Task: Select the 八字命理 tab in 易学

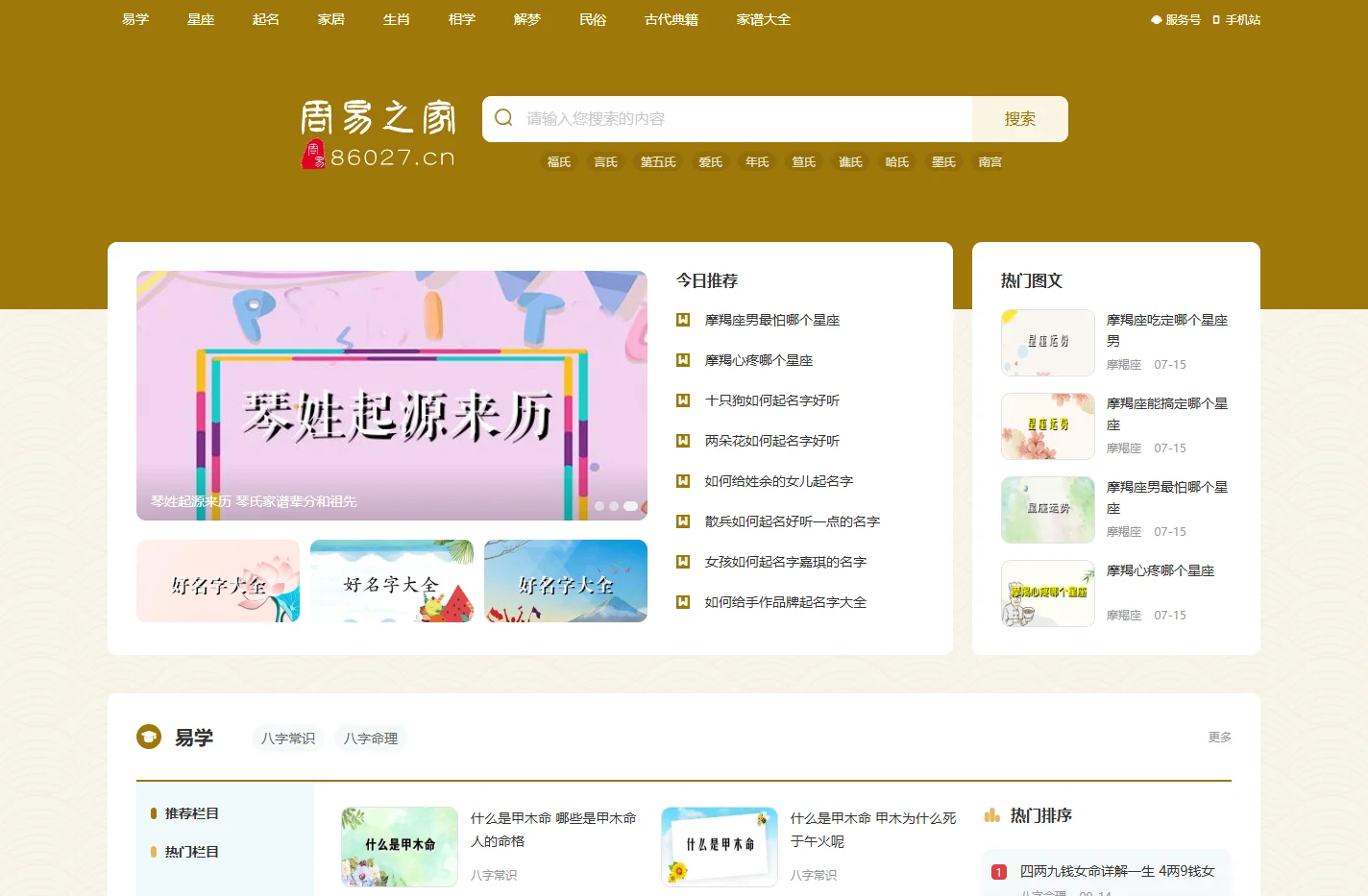Action: tap(371, 739)
